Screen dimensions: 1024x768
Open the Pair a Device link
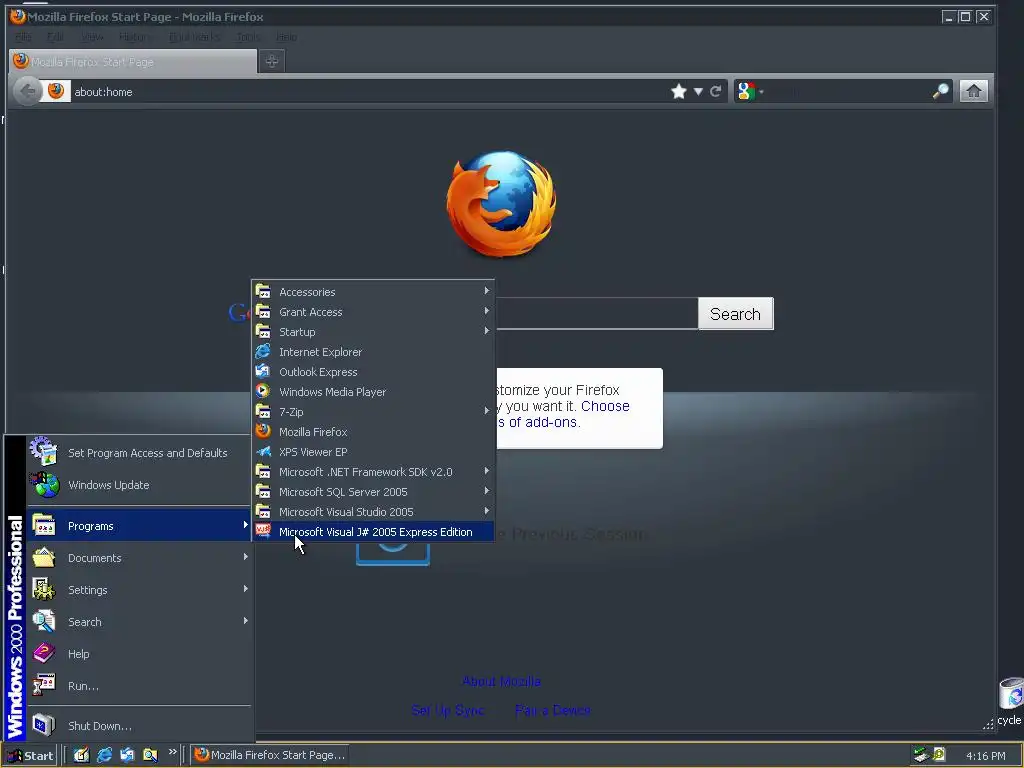click(552, 711)
